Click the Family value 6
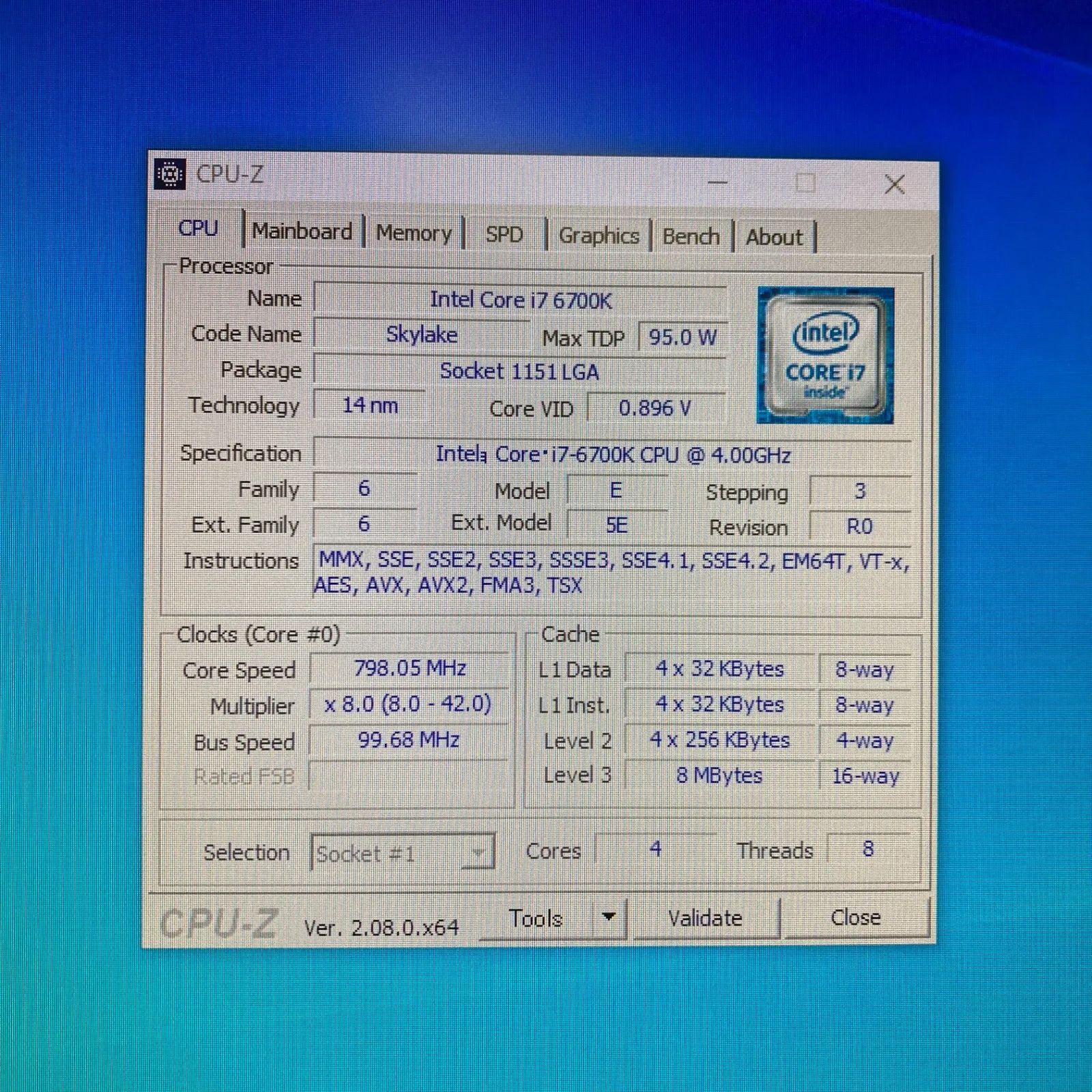Screen dimensions: 1092x1092 (x=364, y=489)
